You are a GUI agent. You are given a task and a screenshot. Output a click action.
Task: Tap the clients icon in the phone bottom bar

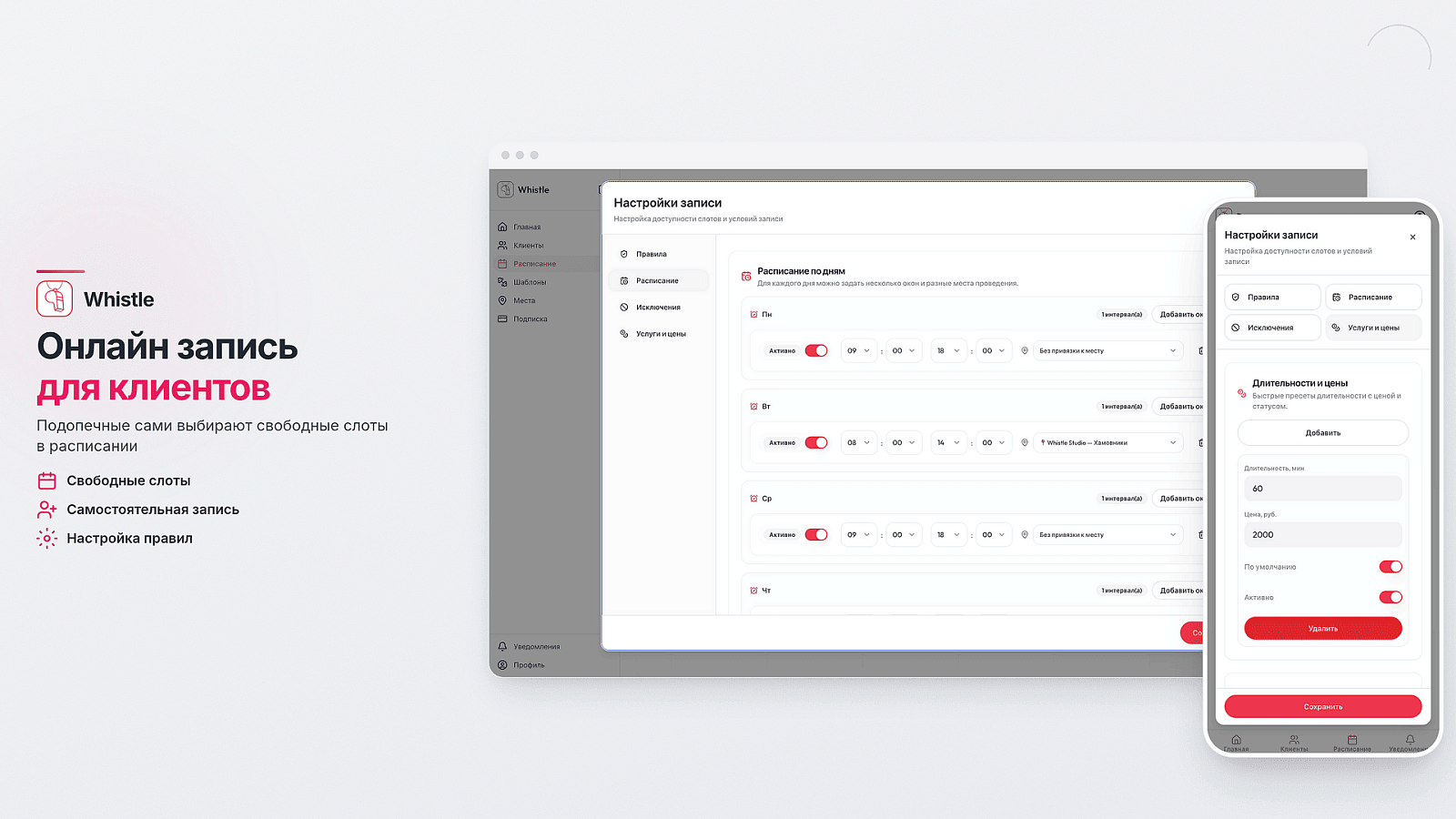[1294, 740]
